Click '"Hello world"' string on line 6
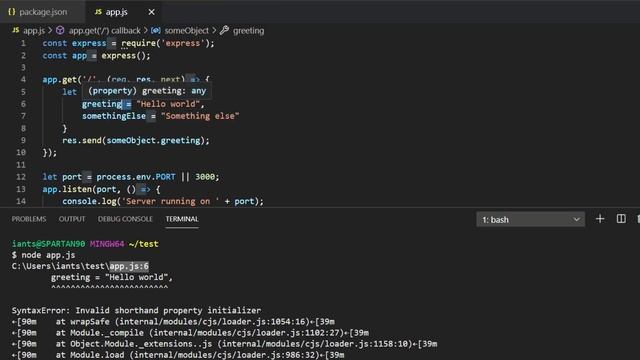 tap(168, 104)
